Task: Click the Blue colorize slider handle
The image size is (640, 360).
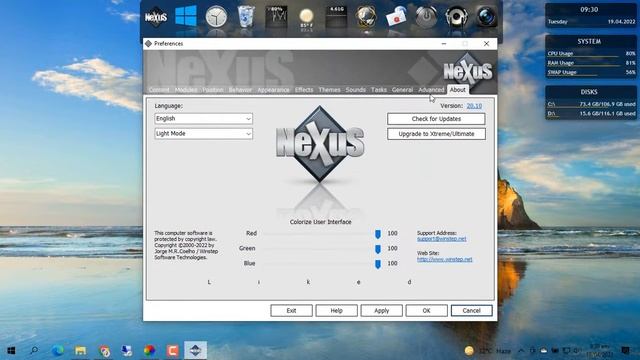Action: click(x=378, y=264)
